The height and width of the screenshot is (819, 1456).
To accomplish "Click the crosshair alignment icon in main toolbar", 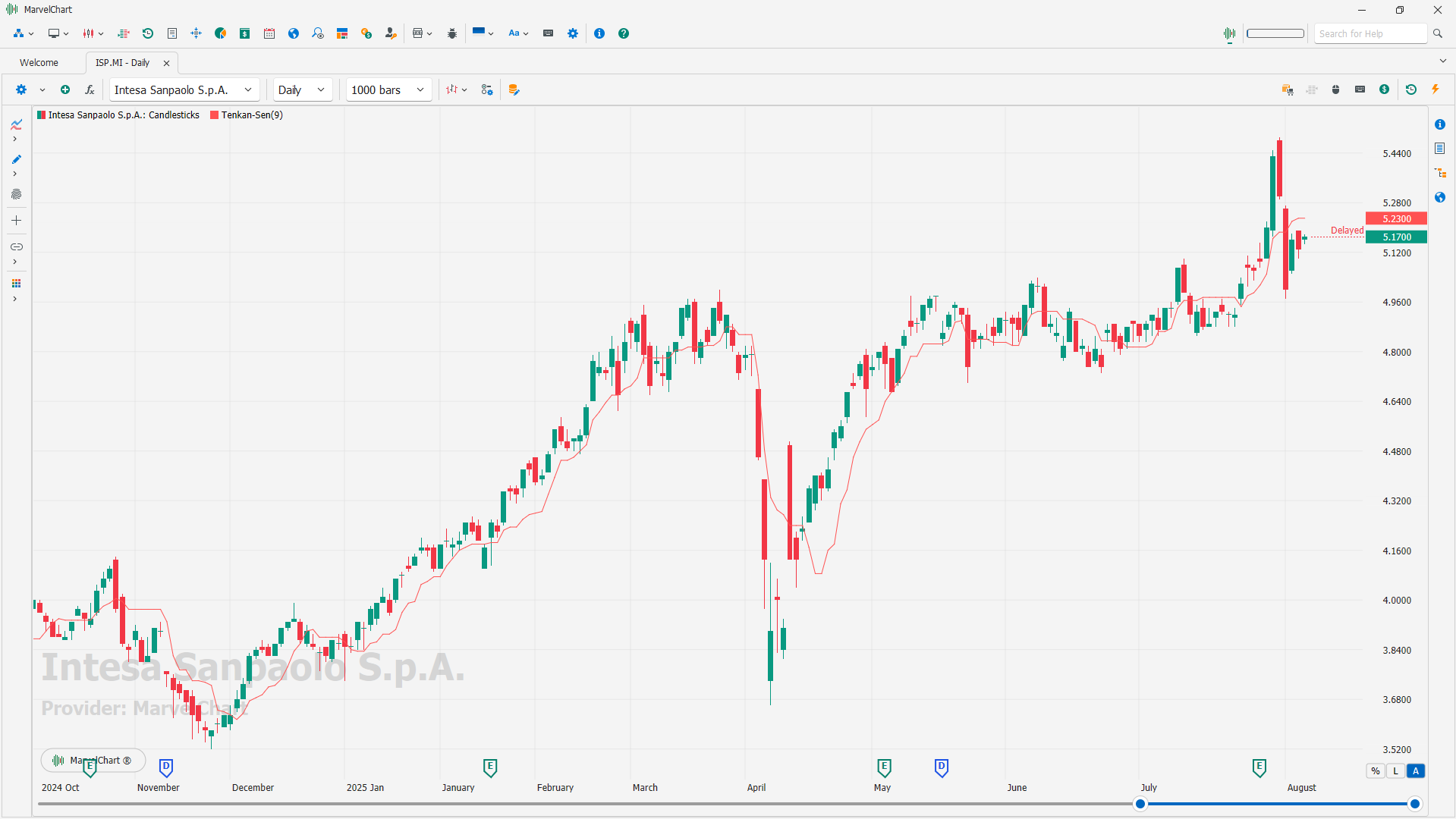I will [197, 33].
